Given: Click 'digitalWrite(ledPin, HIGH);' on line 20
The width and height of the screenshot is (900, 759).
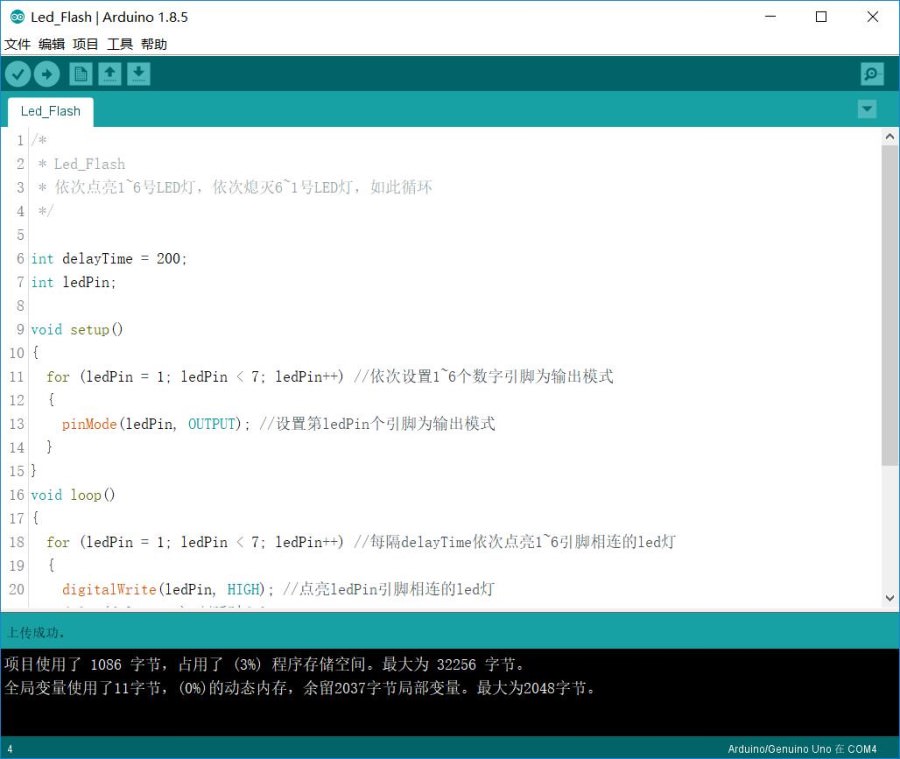Looking at the screenshot, I should (x=168, y=590).
